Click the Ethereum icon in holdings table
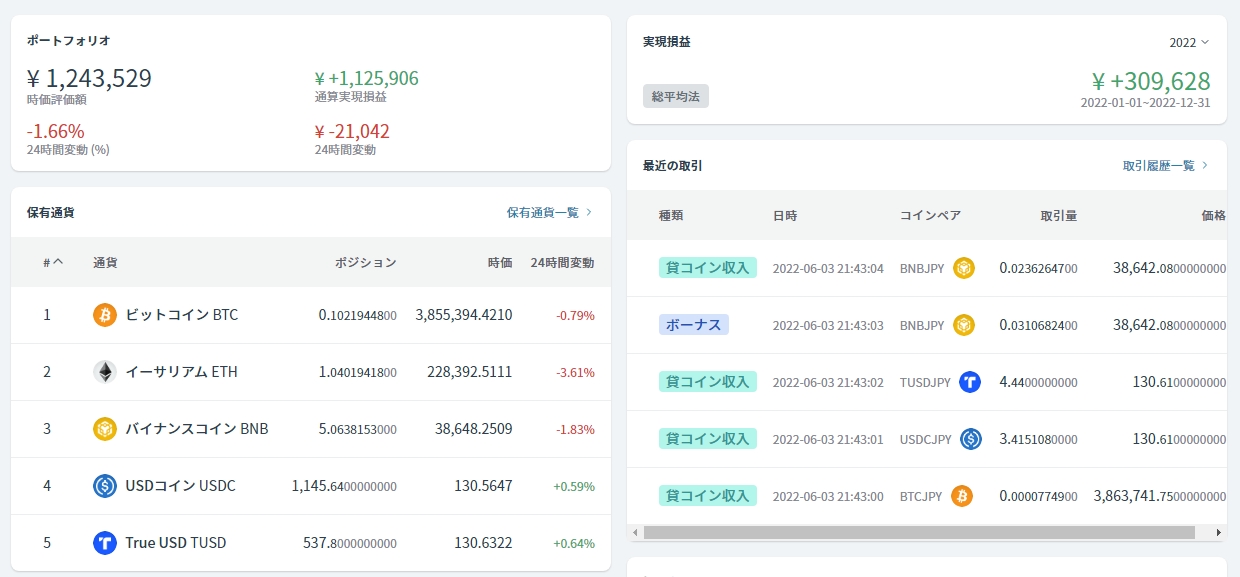This screenshot has height=577, width=1240. (x=105, y=372)
